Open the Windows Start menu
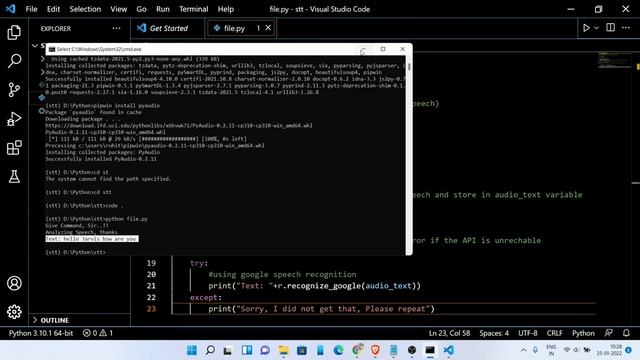 click(x=191, y=350)
